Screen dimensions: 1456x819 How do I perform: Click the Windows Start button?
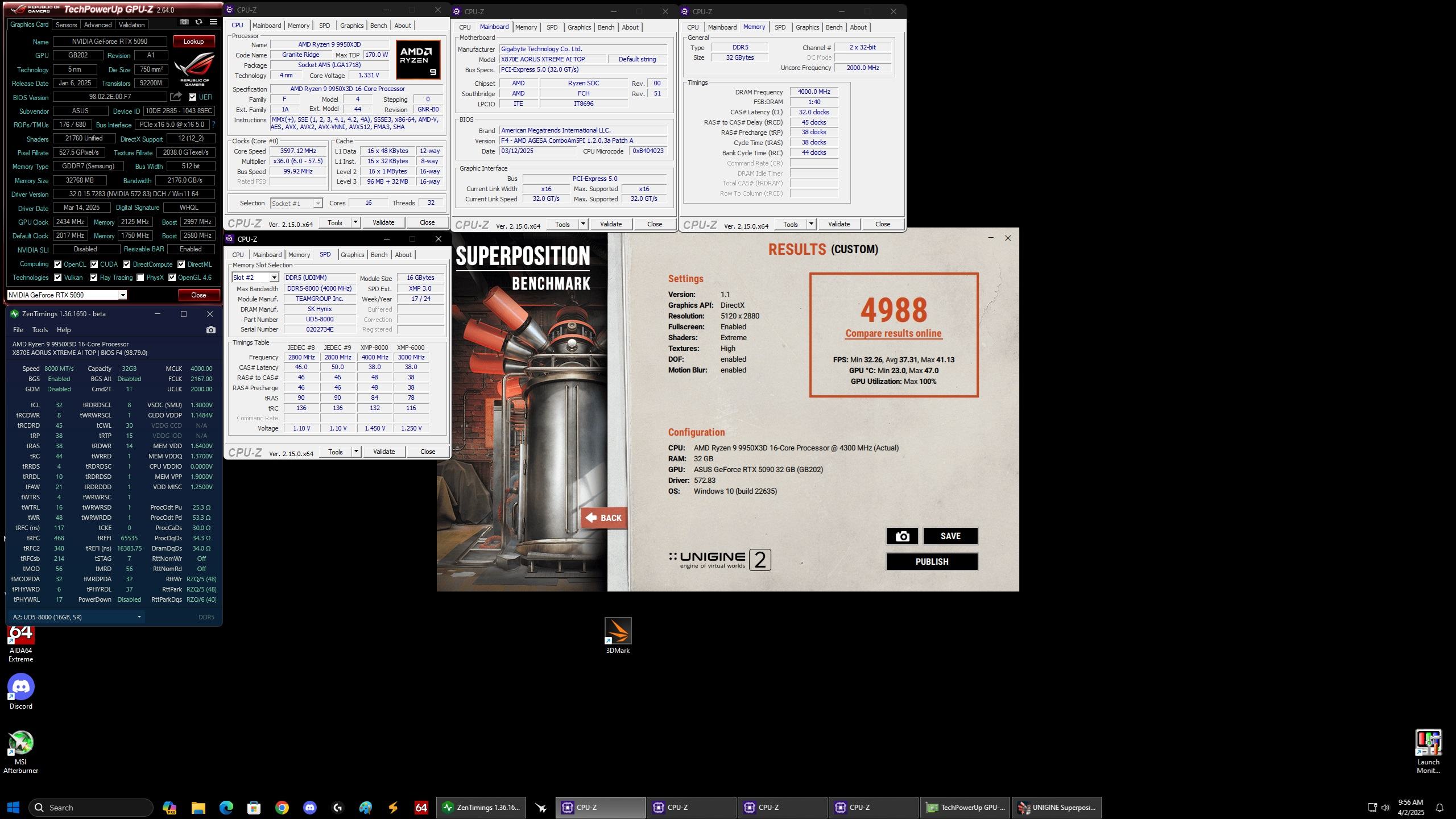point(13,807)
